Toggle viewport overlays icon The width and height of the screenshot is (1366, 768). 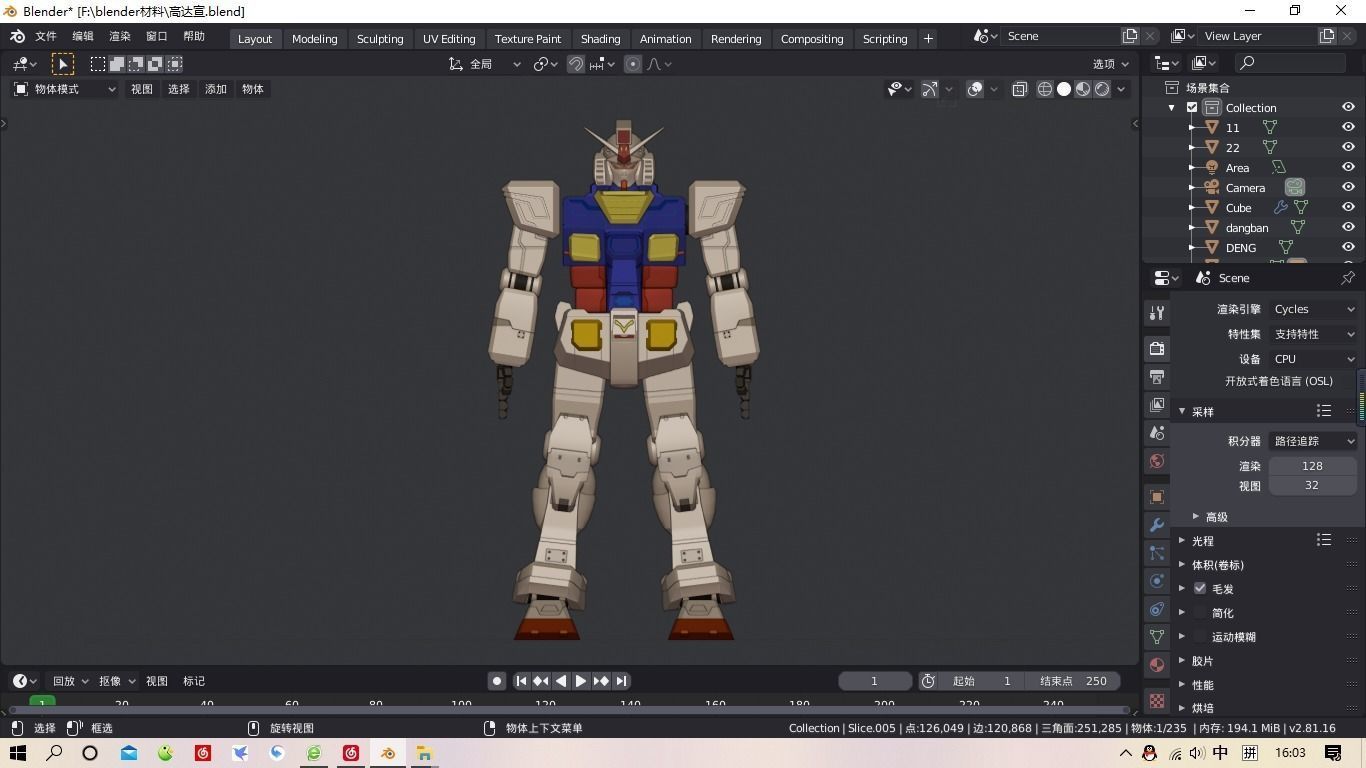point(975,89)
